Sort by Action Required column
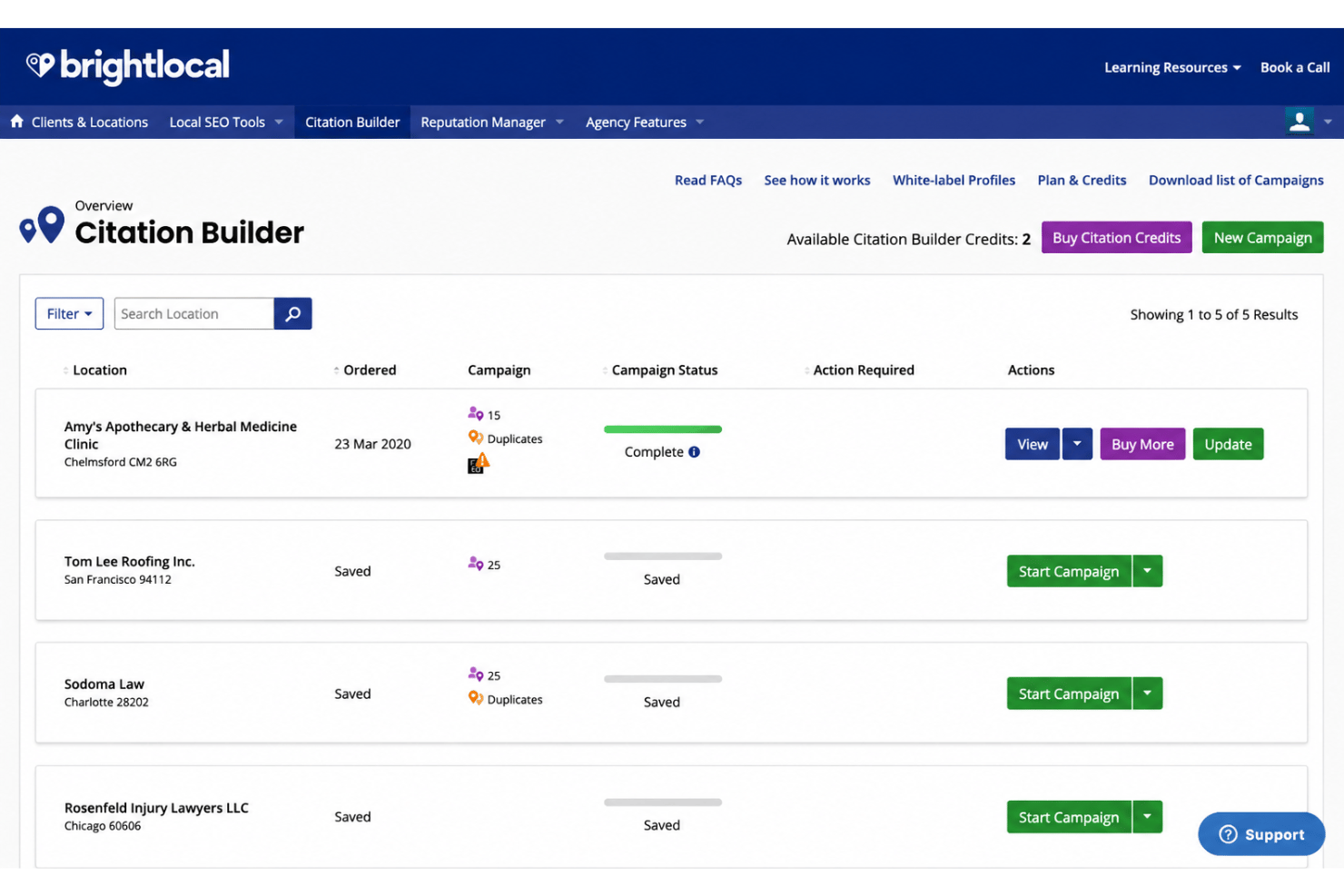The height and width of the screenshot is (896, 1344). tap(859, 370)
